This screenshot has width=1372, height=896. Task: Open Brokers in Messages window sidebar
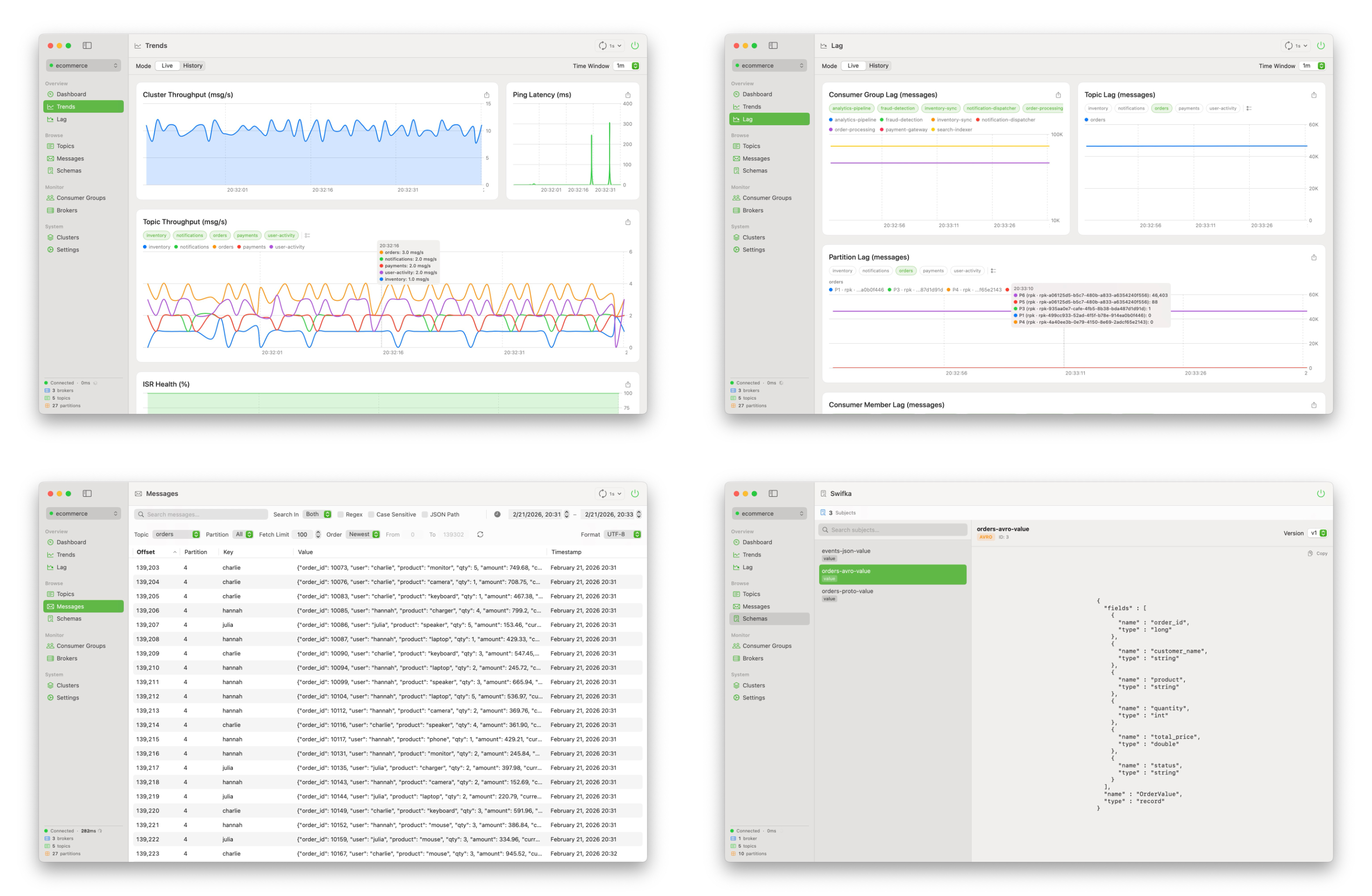[83, 658]
